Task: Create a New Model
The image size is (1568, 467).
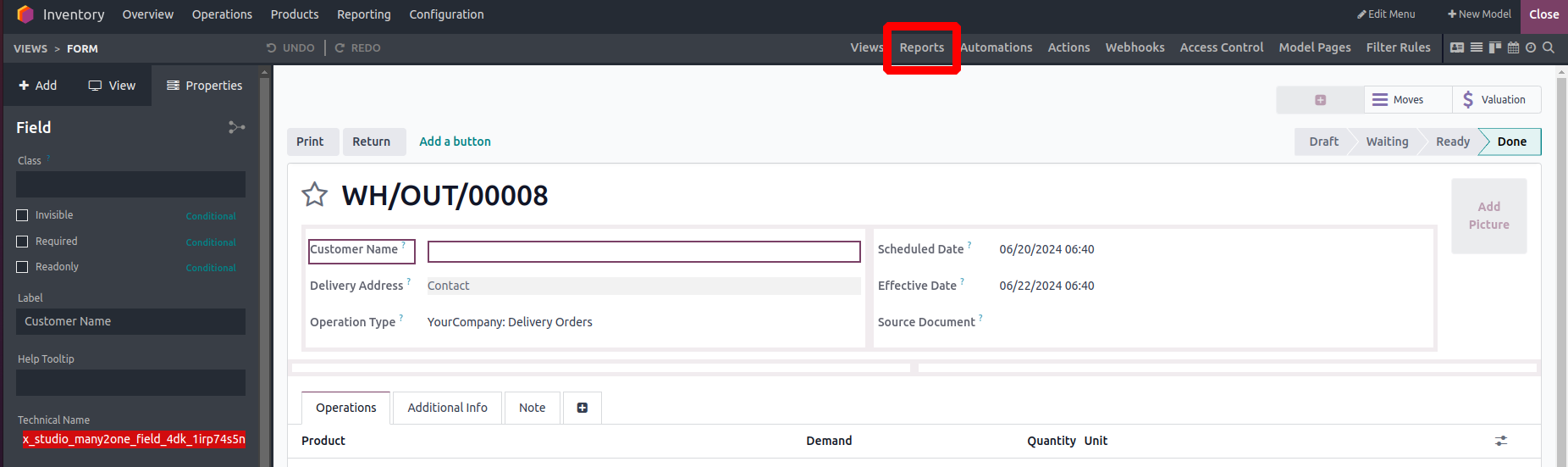Action: (1479, 14)
